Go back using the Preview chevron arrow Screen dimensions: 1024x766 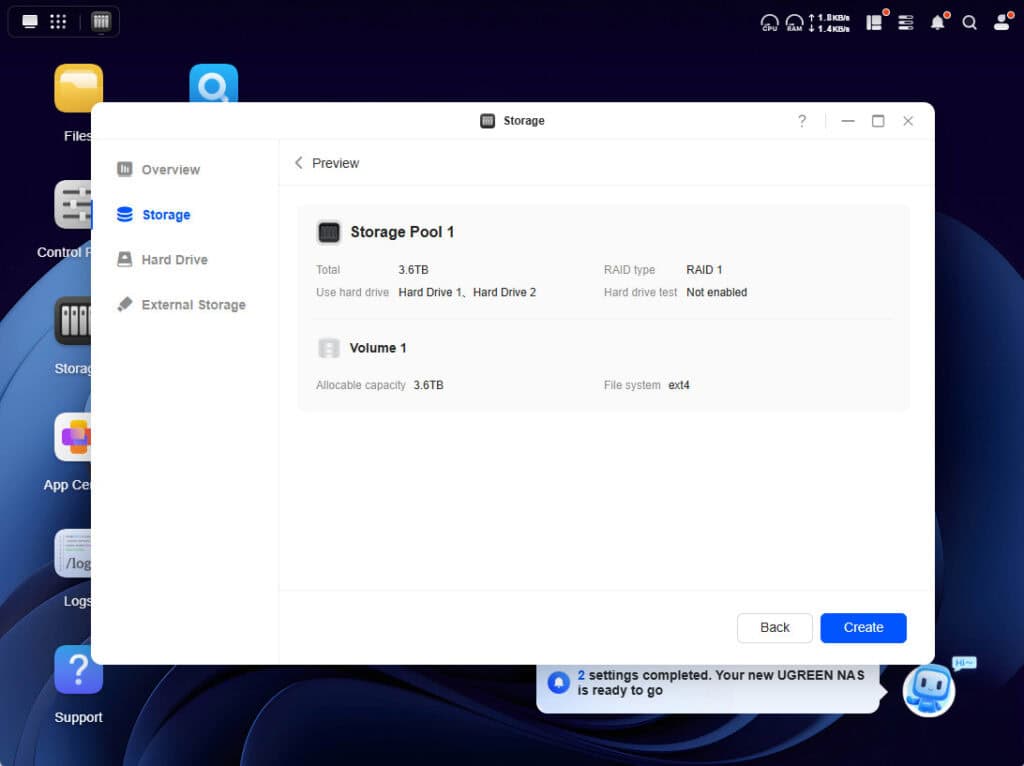point(298,163)
